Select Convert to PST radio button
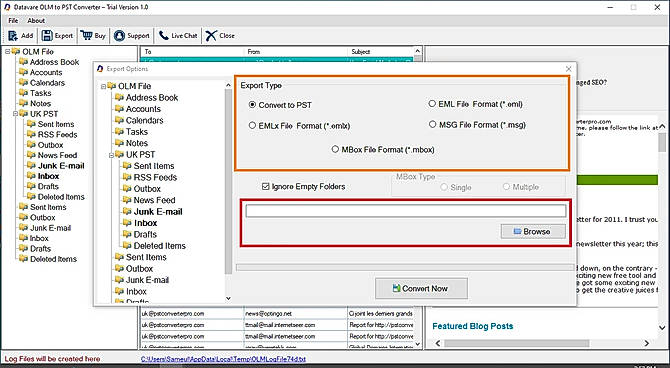The height and width of the screenshot is (368, 670). 253,105
